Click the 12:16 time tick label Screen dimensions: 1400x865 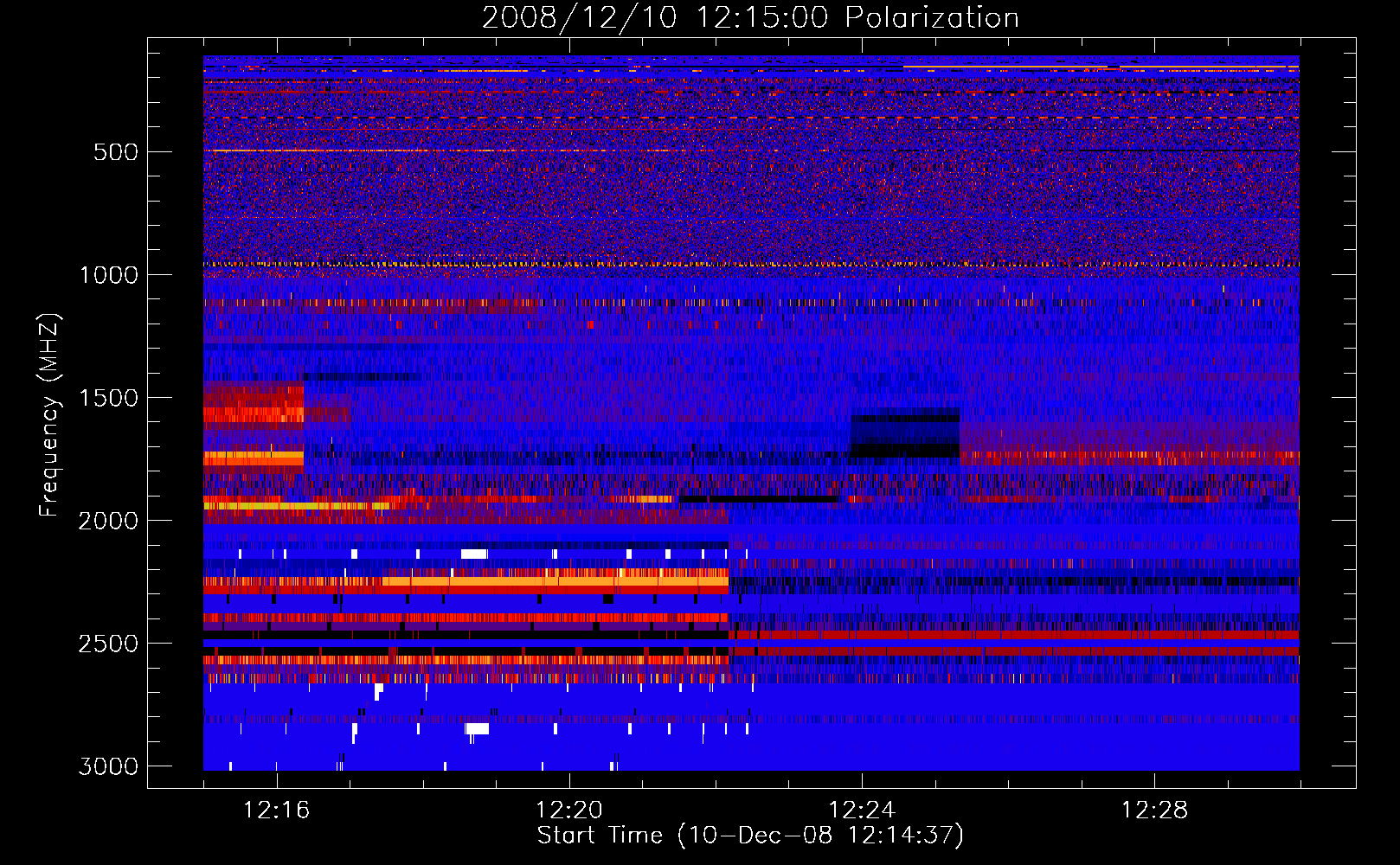277,811
